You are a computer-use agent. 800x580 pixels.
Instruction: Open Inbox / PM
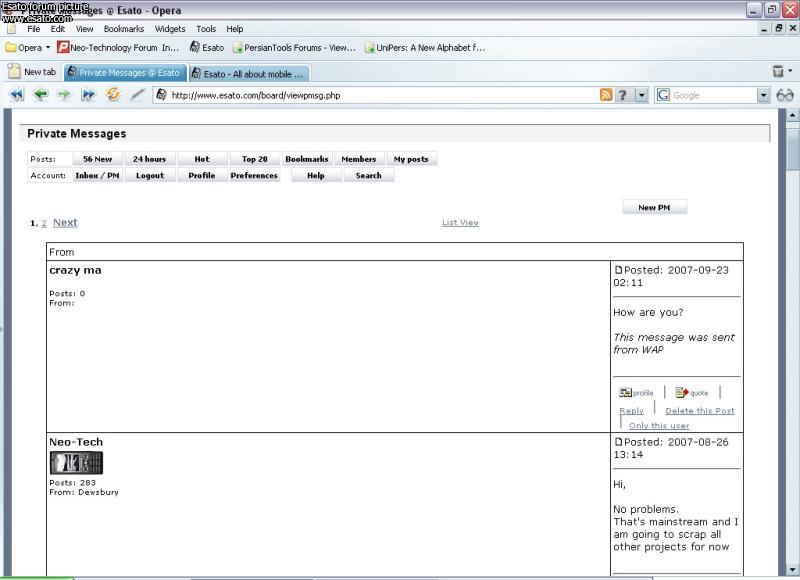coord(97,175)
